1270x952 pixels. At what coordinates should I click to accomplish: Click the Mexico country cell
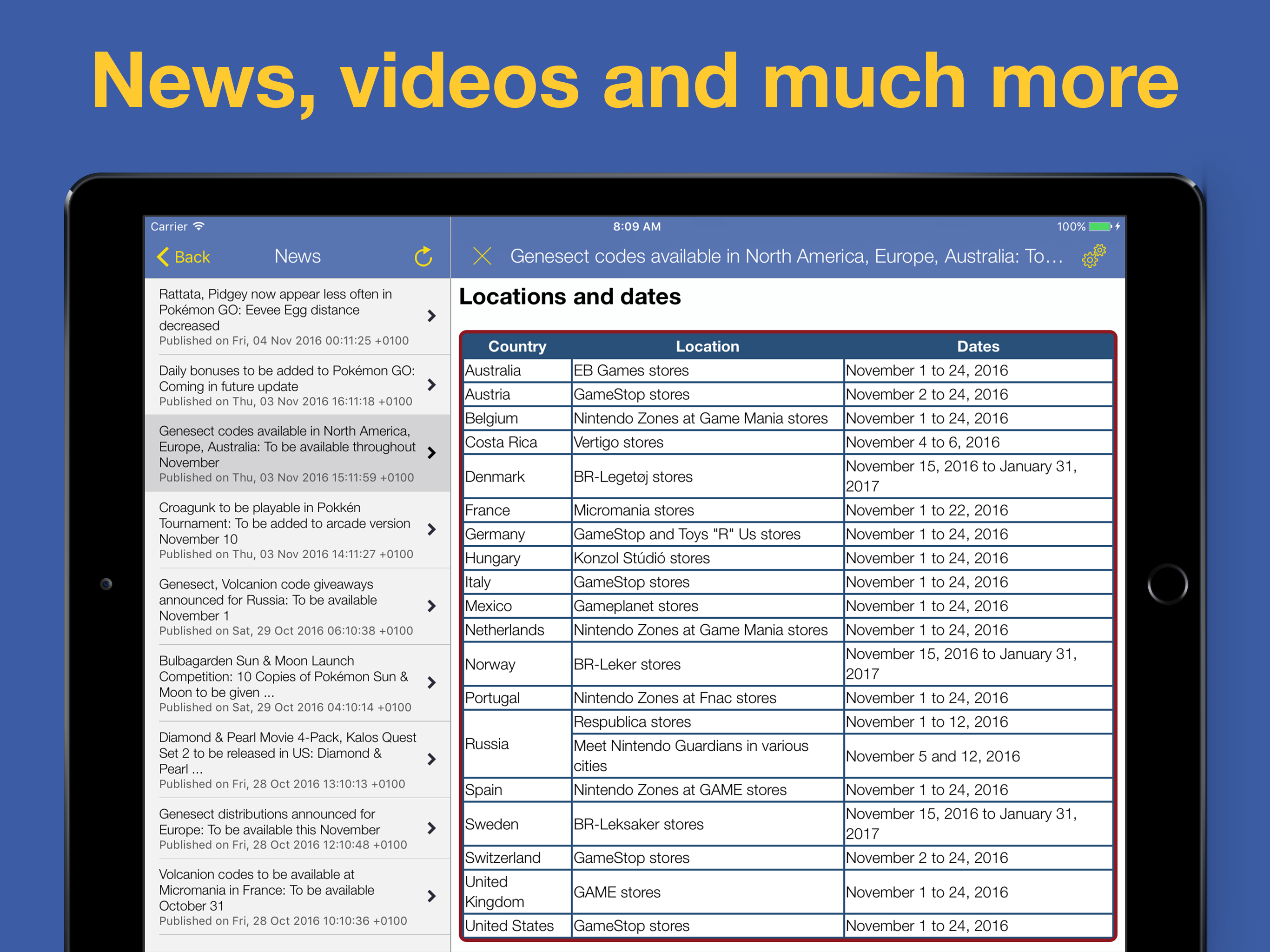[517, 606]
